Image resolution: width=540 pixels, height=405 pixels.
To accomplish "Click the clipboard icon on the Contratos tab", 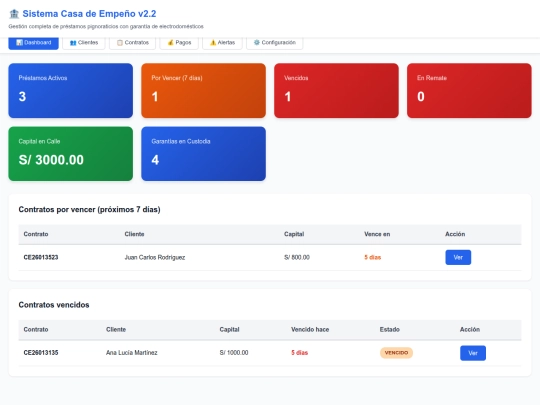I will (x=120, y=43).
